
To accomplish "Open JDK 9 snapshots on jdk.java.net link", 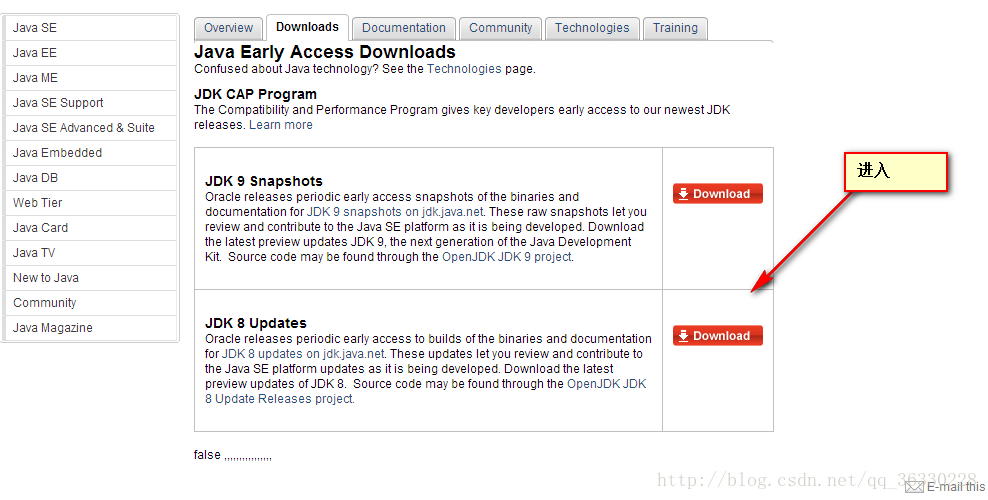I will pos(395,212).
